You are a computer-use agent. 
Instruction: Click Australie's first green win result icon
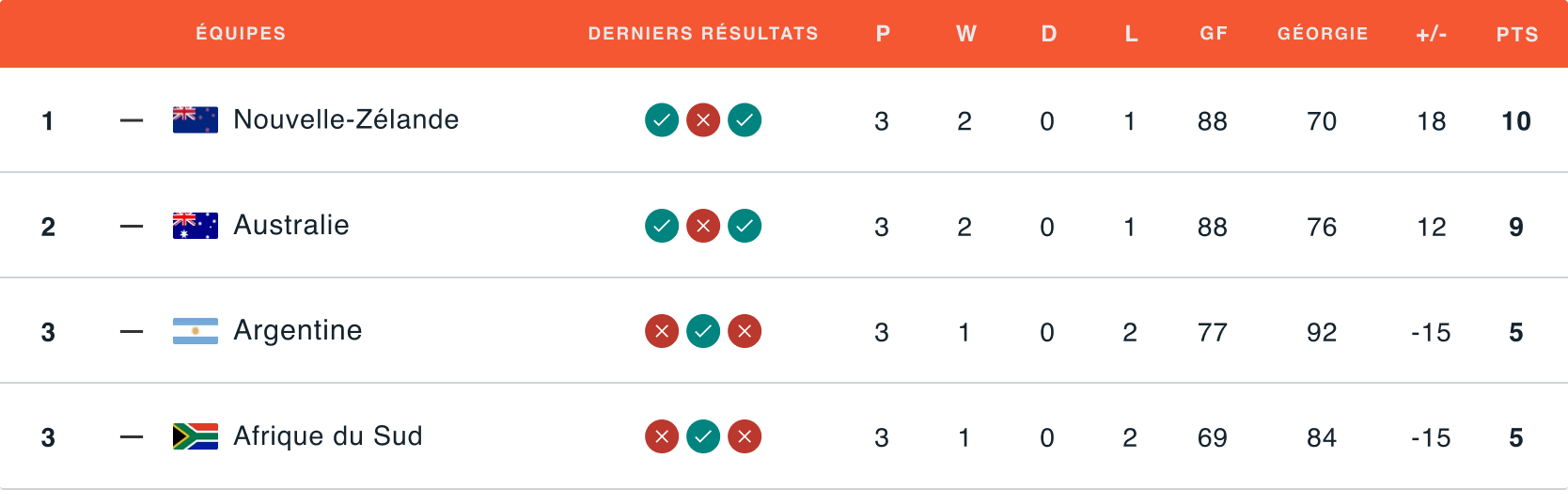662,226
